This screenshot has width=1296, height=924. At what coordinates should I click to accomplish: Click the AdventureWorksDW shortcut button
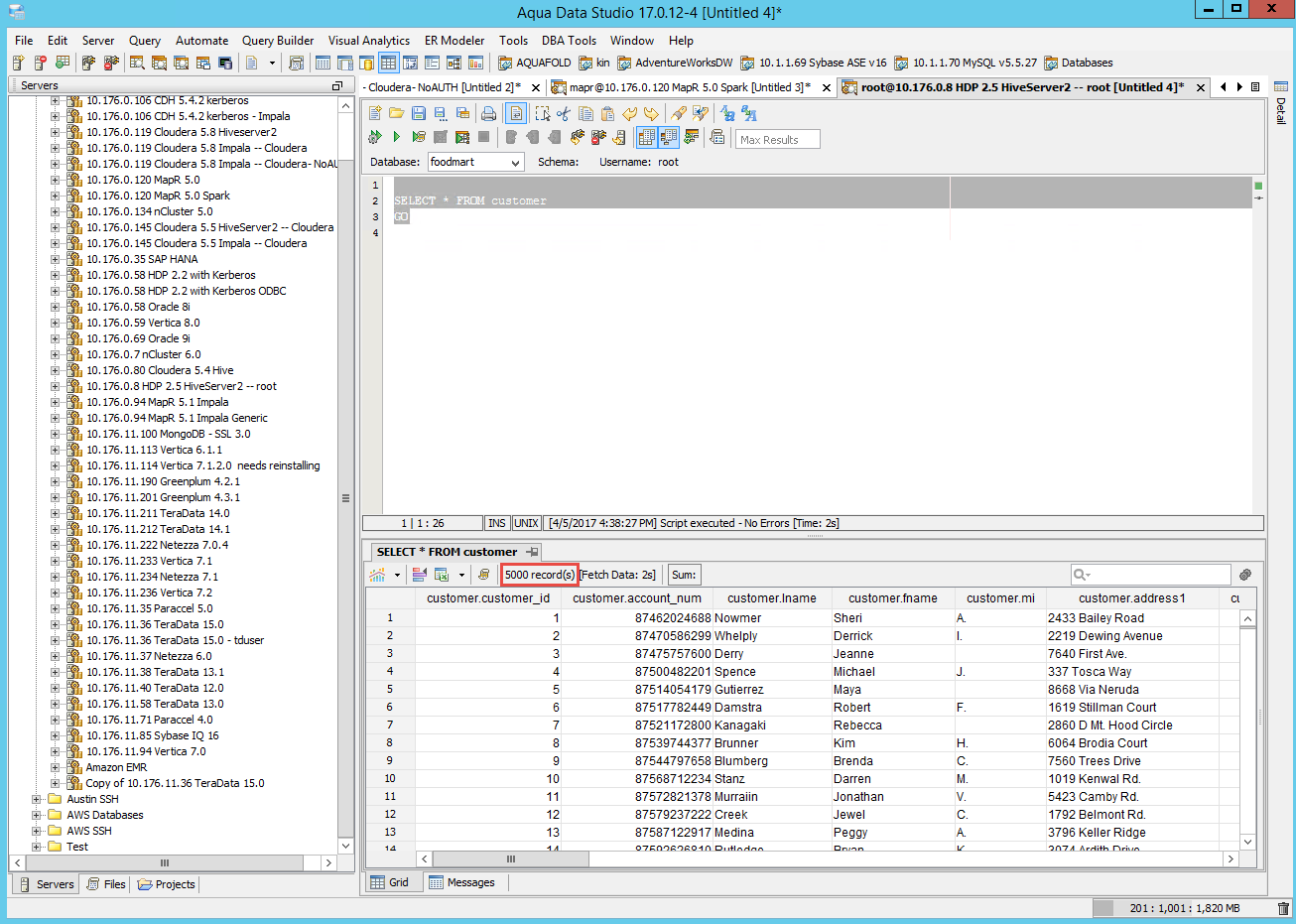[676, 63]
